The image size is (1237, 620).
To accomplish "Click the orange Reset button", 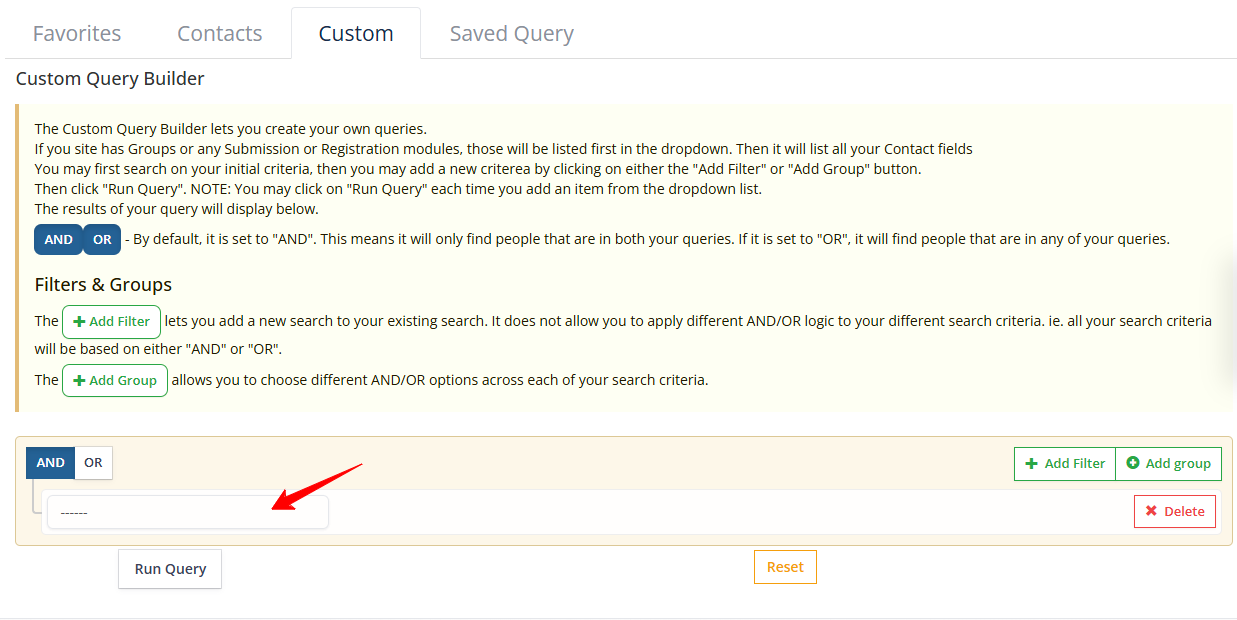I will [x=785, y=567].
